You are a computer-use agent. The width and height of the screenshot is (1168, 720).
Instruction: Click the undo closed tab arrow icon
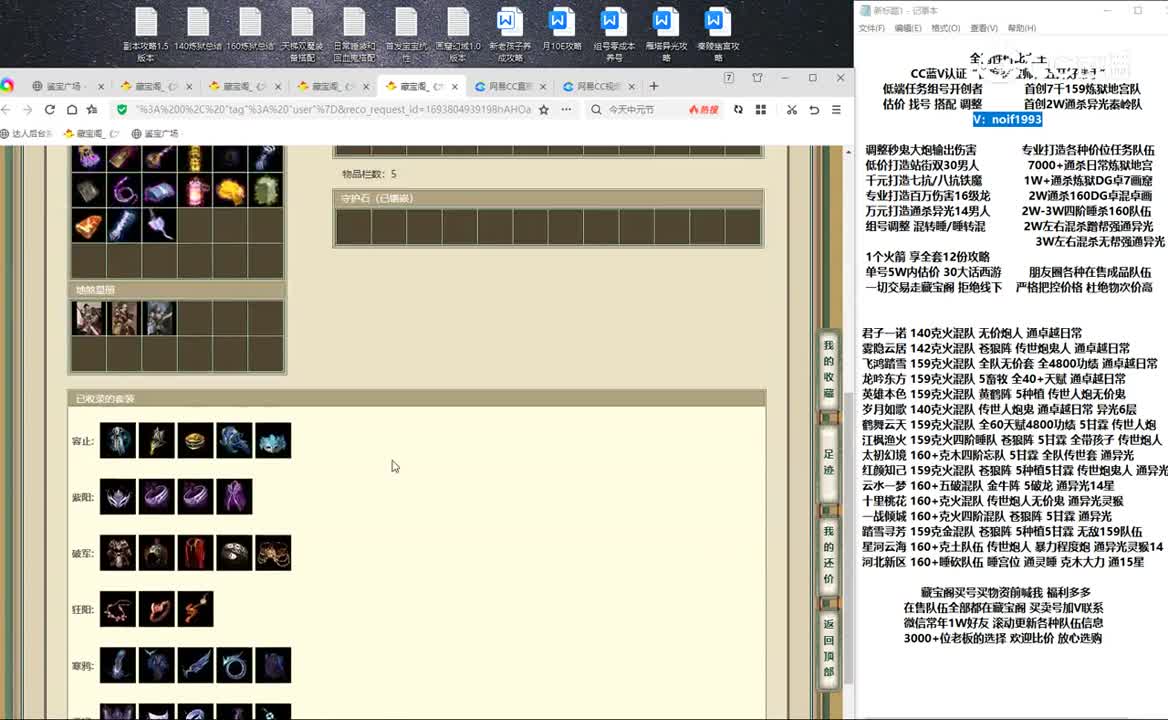pyautogui.click(x=814, y=109)
